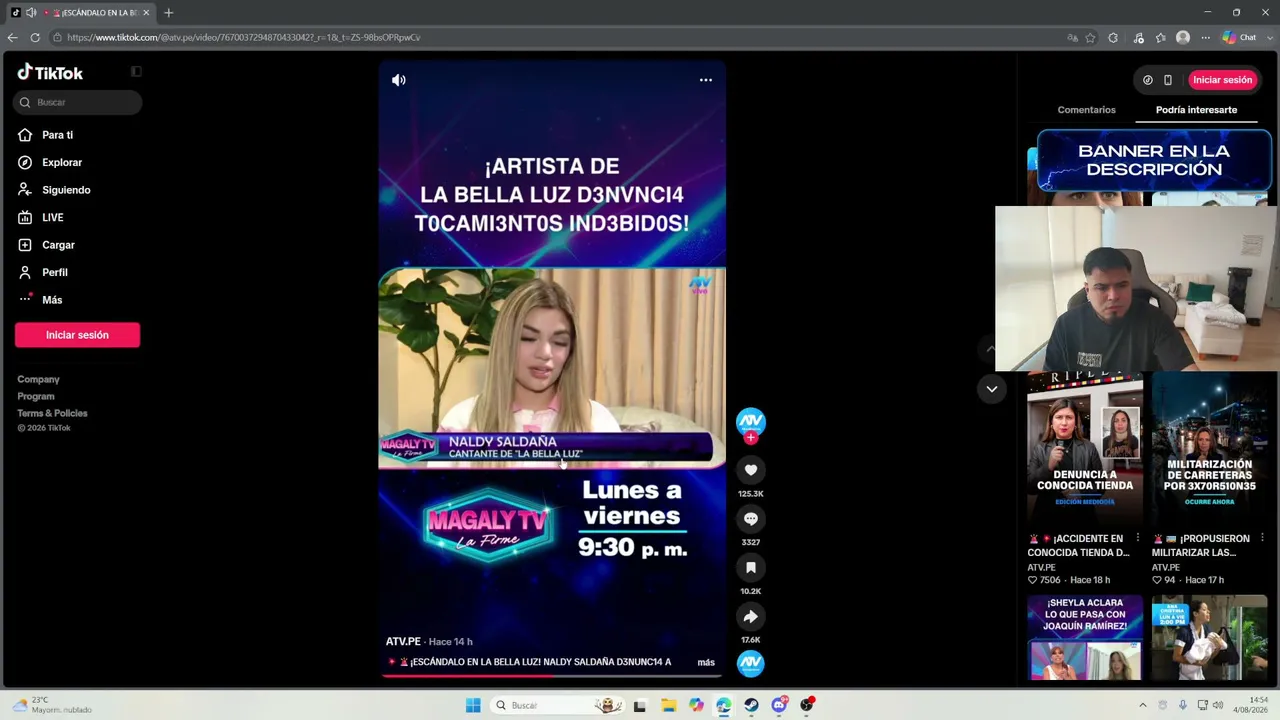This screenshot has height=720, width=1280.
Task: Open the Program footer link
Action: [x=36, y=396]
